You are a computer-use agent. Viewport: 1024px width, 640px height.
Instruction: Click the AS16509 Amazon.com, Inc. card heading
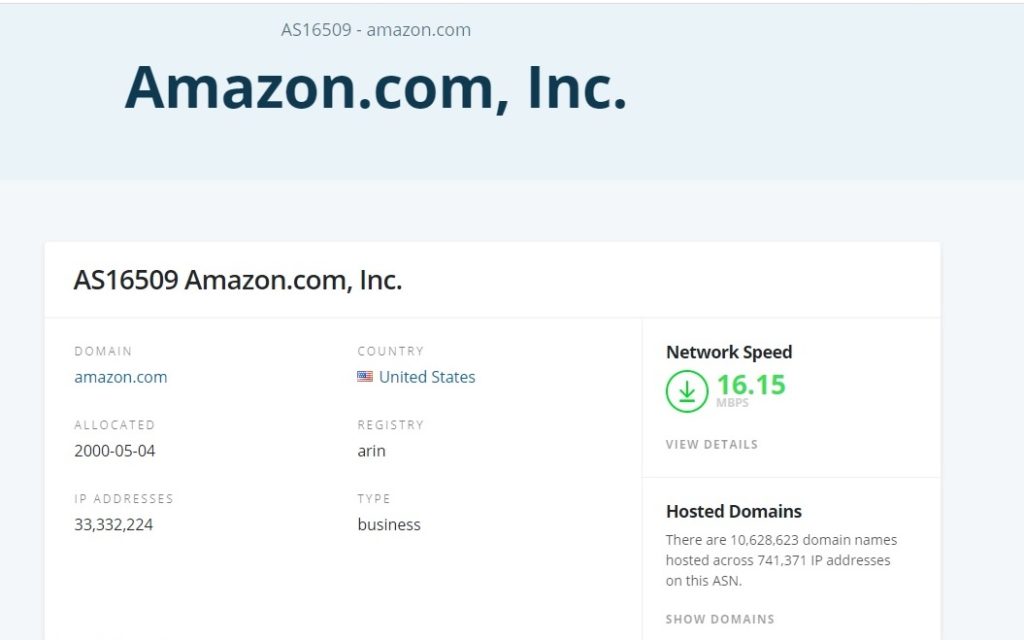click(237, 280)
